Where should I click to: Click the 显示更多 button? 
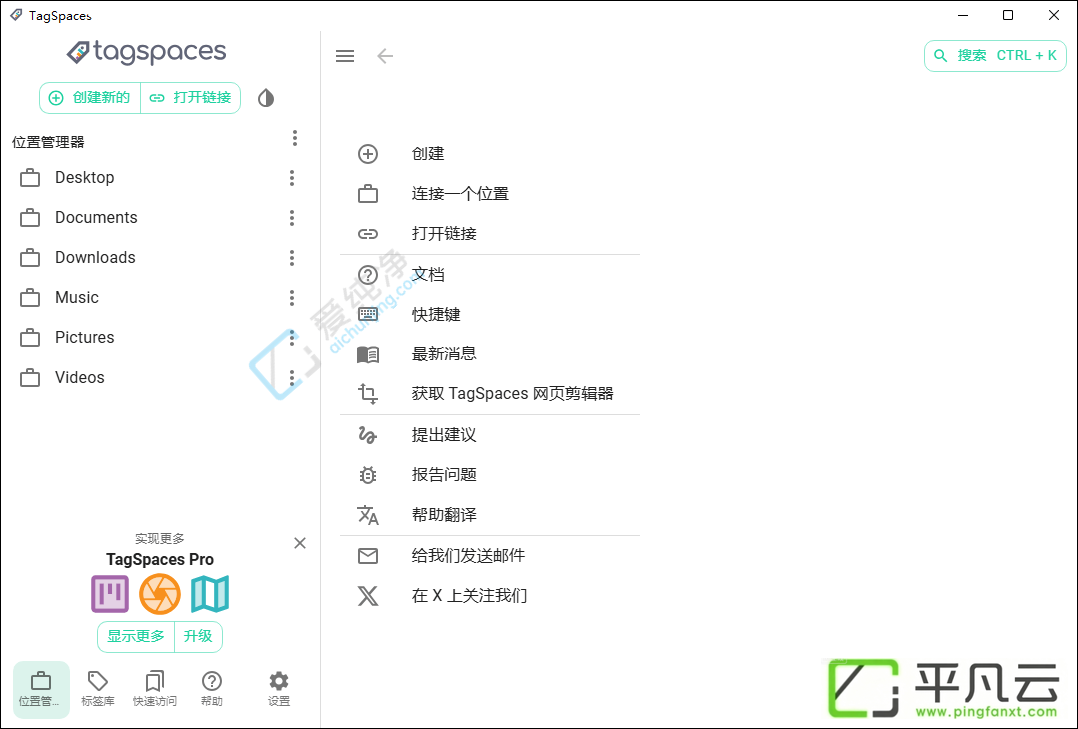click(136, 637)
